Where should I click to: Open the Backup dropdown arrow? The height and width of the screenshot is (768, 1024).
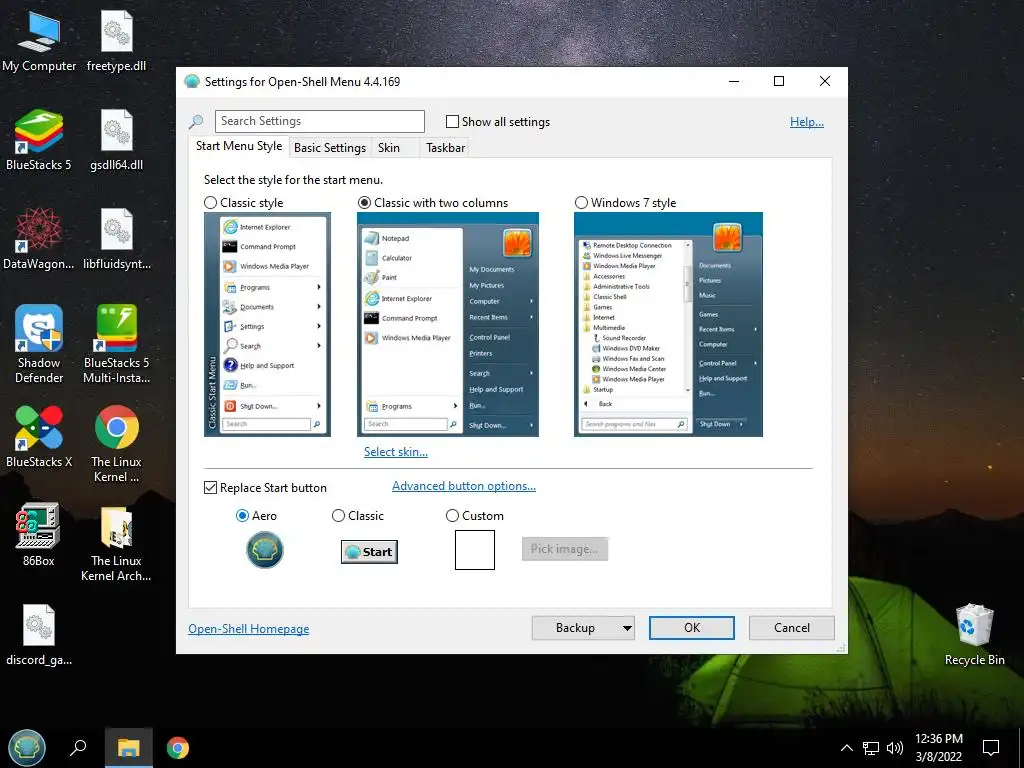(x=627, y=628)
